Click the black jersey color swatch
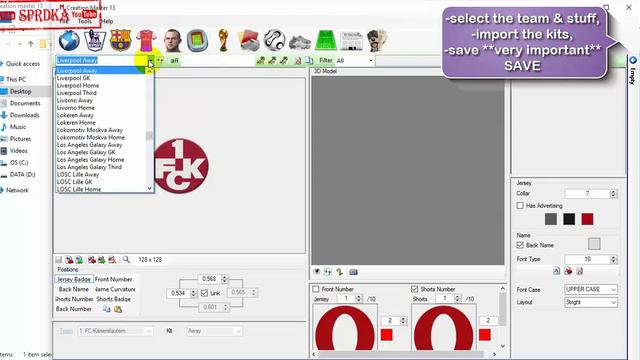 pyautogui.click(x=569, y=219)
